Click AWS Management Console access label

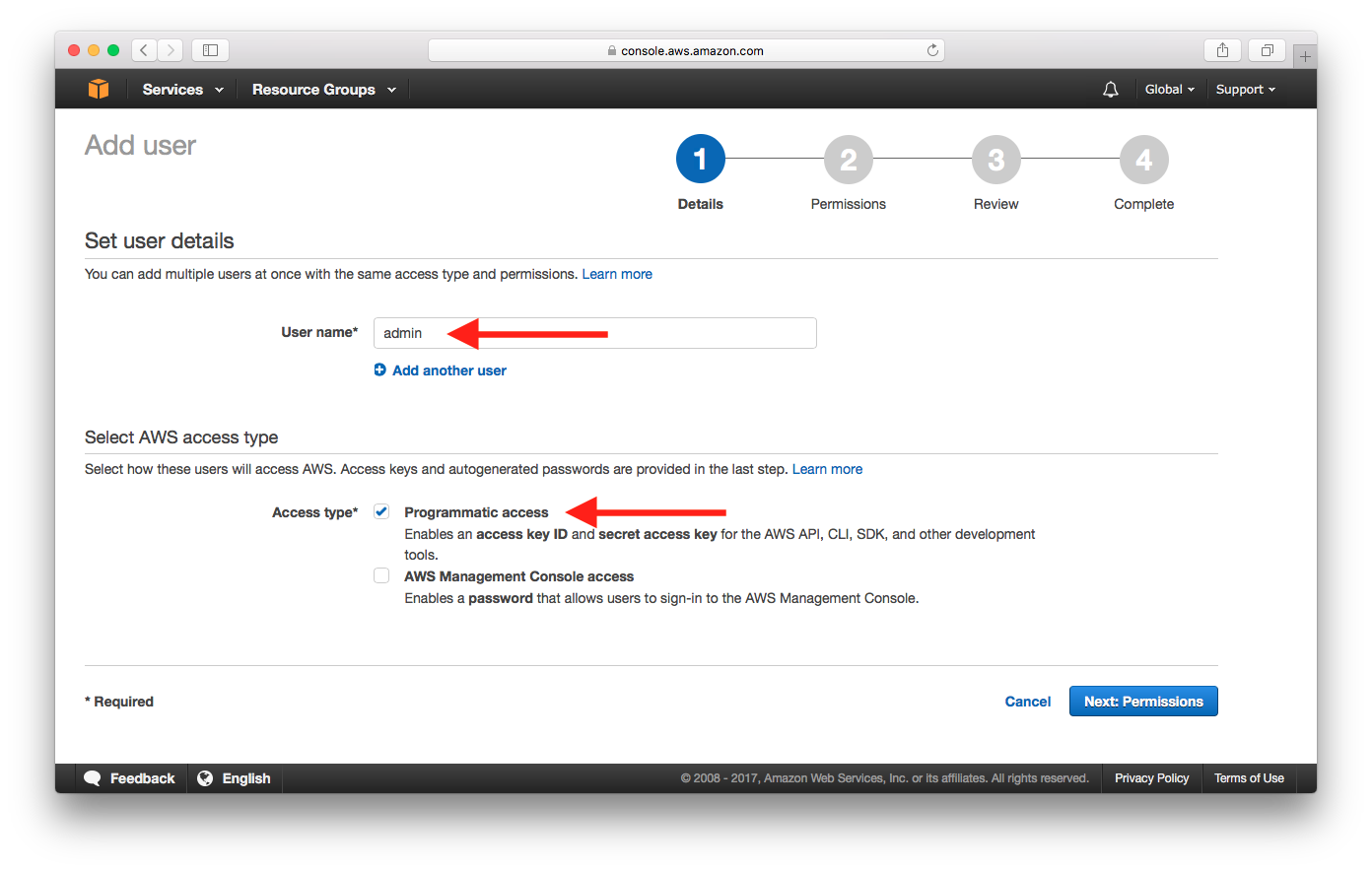click(519, 576)
